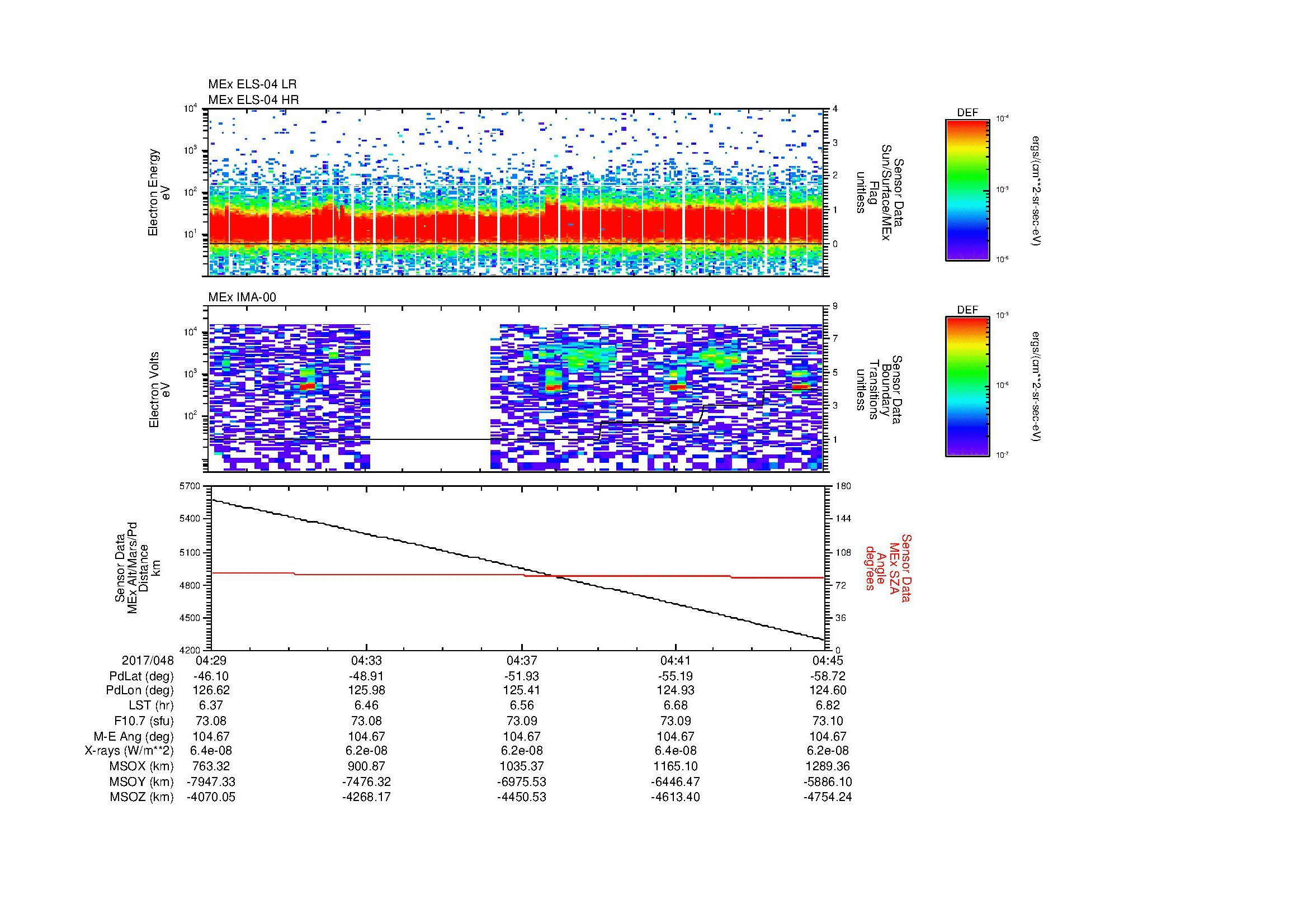Click the time tick label '04:33'
The width and height of the screenshot is (1308, 924).
366,660
